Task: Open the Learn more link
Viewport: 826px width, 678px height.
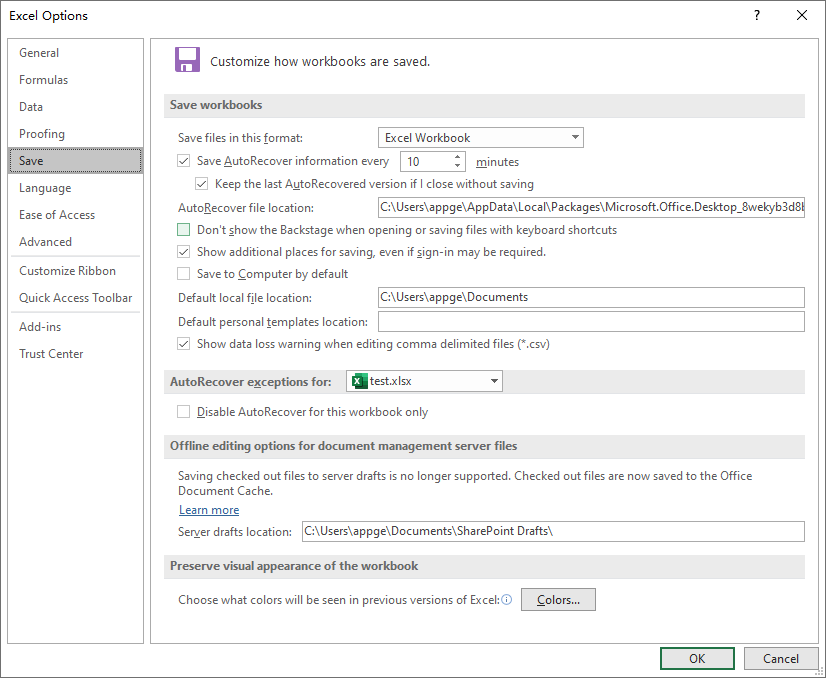Action: [x=208, y=509]
